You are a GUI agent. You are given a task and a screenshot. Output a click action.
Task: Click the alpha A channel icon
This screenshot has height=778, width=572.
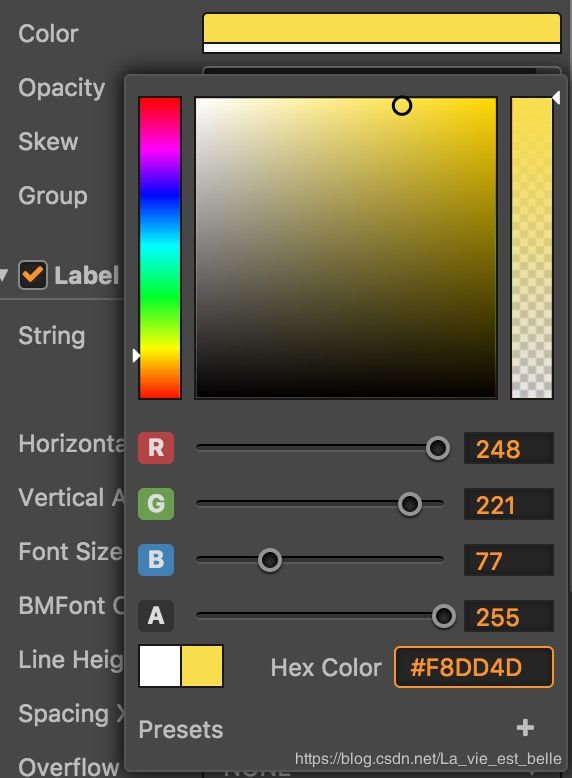tap(156, 616)
